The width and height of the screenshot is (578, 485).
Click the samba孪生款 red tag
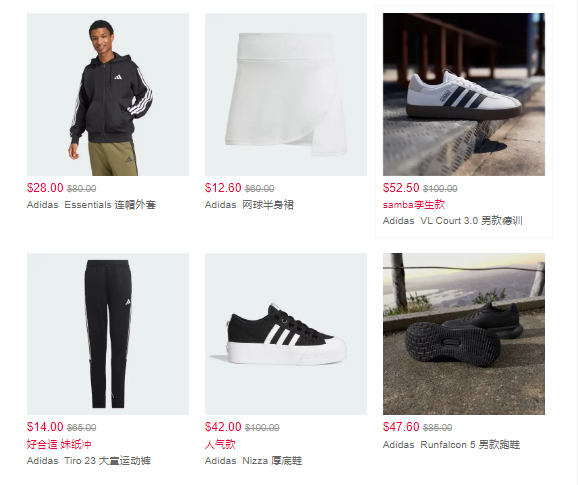pos(414,205)
